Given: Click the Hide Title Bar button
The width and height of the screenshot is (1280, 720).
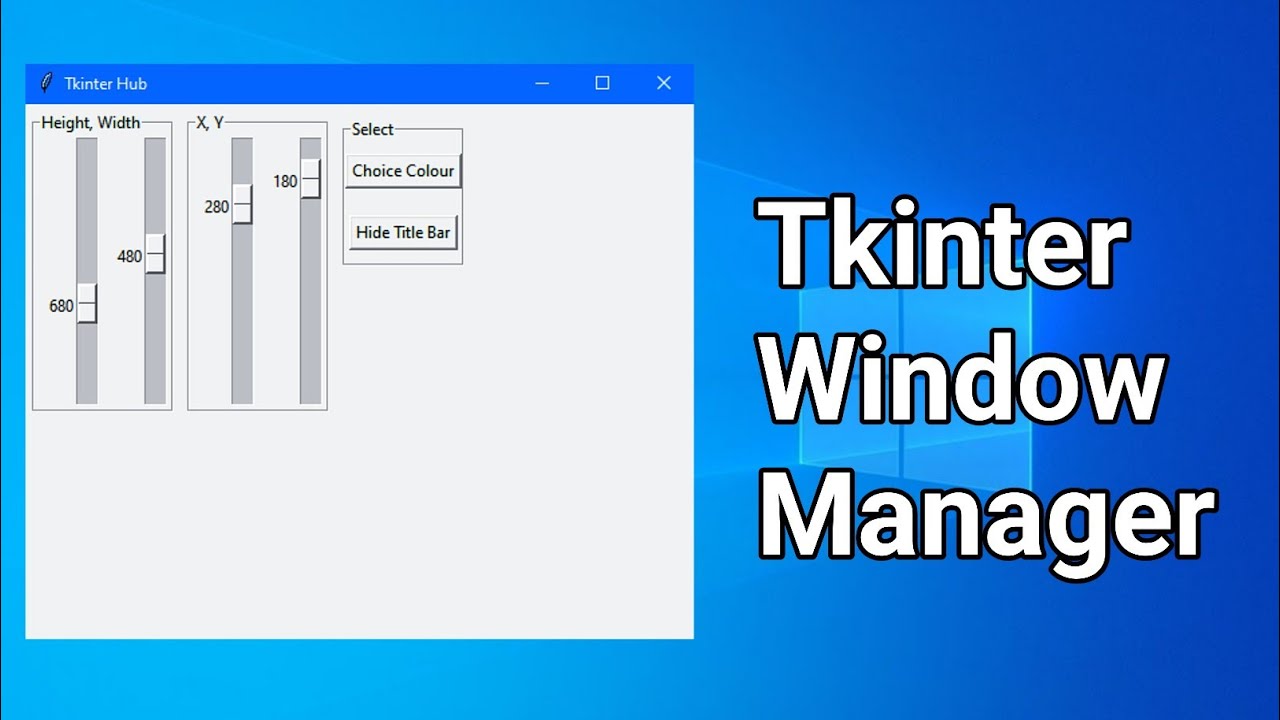Looking at the screenshot, I should pyautogui.click(x=403, y=232).
